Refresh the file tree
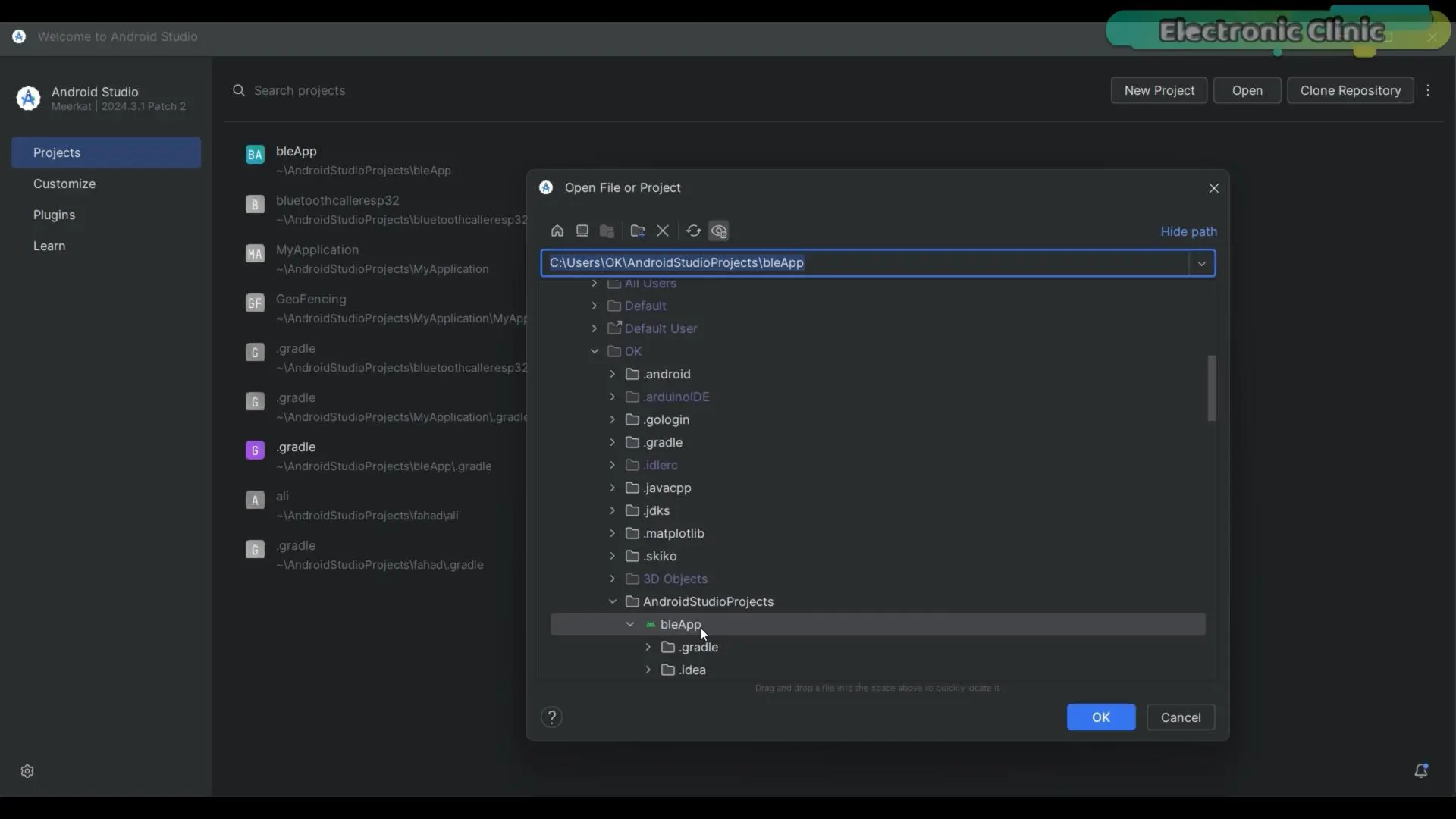The height and width of the screenshot is (819, 1456). pyautogui.click(x=693, y=231)
